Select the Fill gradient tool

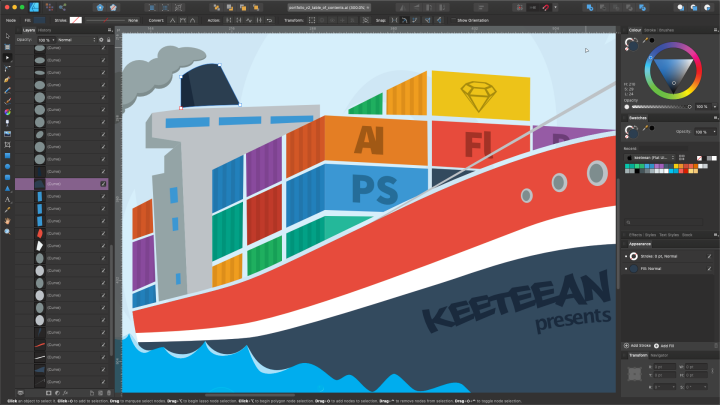tap(7, 112)
